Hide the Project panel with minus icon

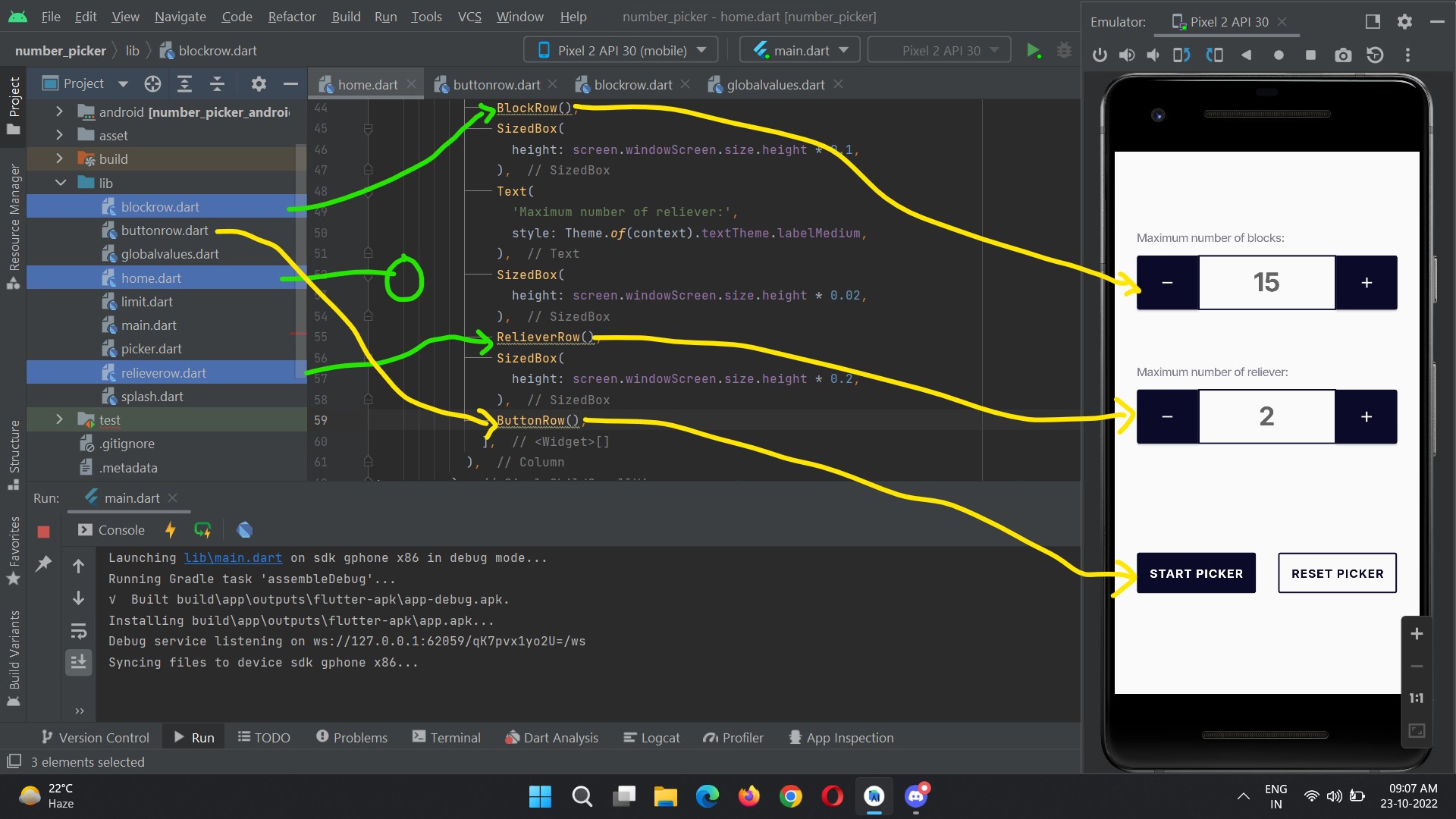point(290,83)
